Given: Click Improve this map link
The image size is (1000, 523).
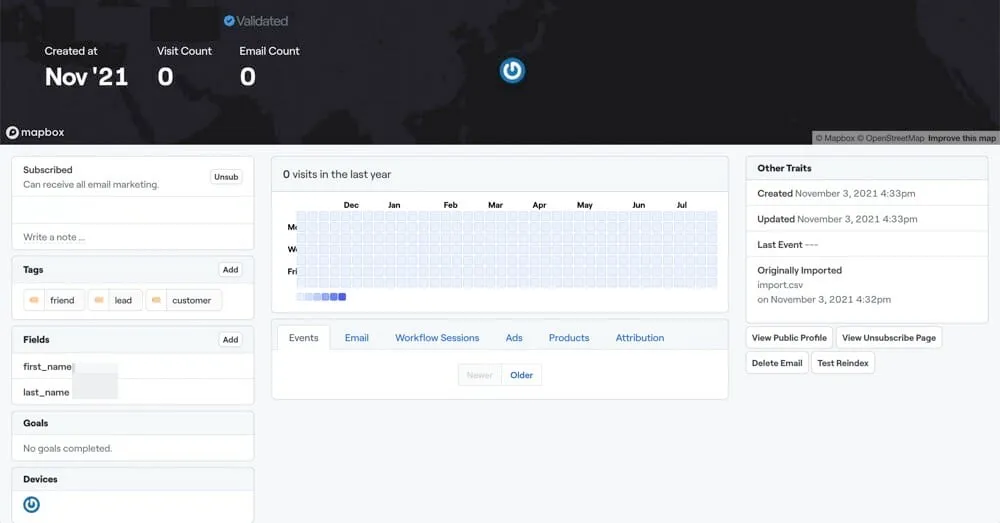Looking at the screenshot, I should coord(962,138).
